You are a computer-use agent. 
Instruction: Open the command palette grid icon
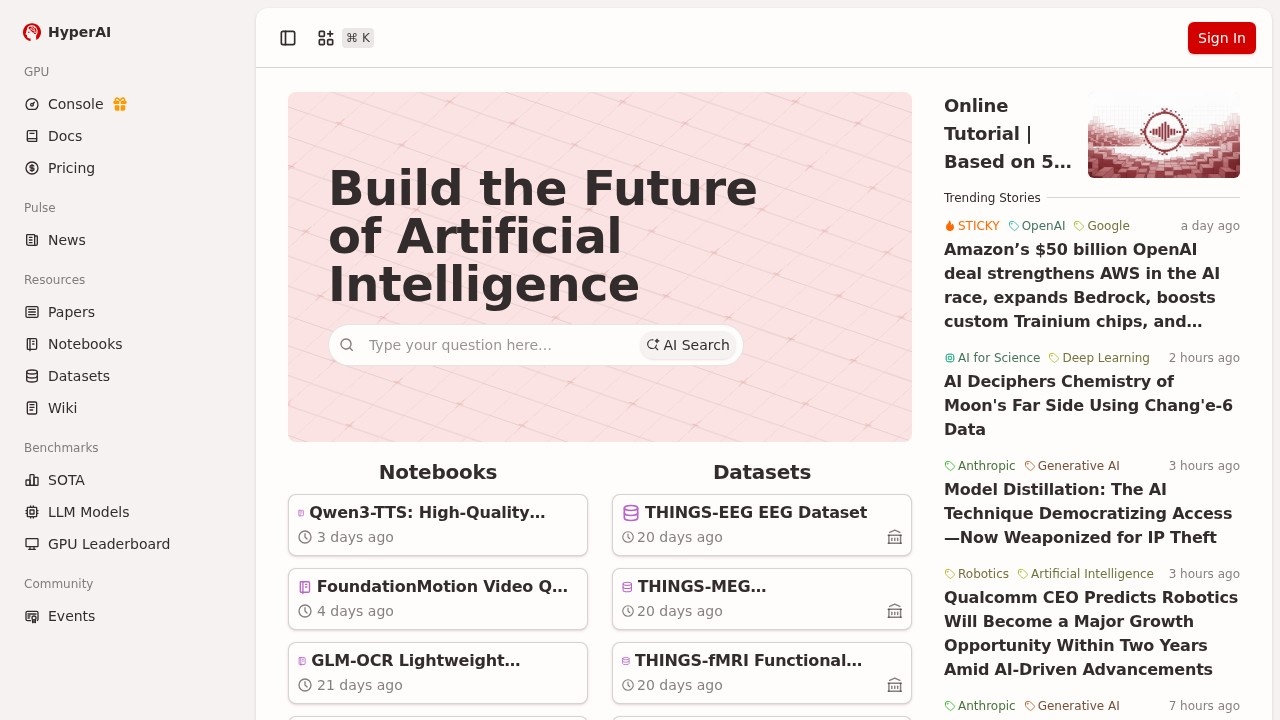[326, 38]
